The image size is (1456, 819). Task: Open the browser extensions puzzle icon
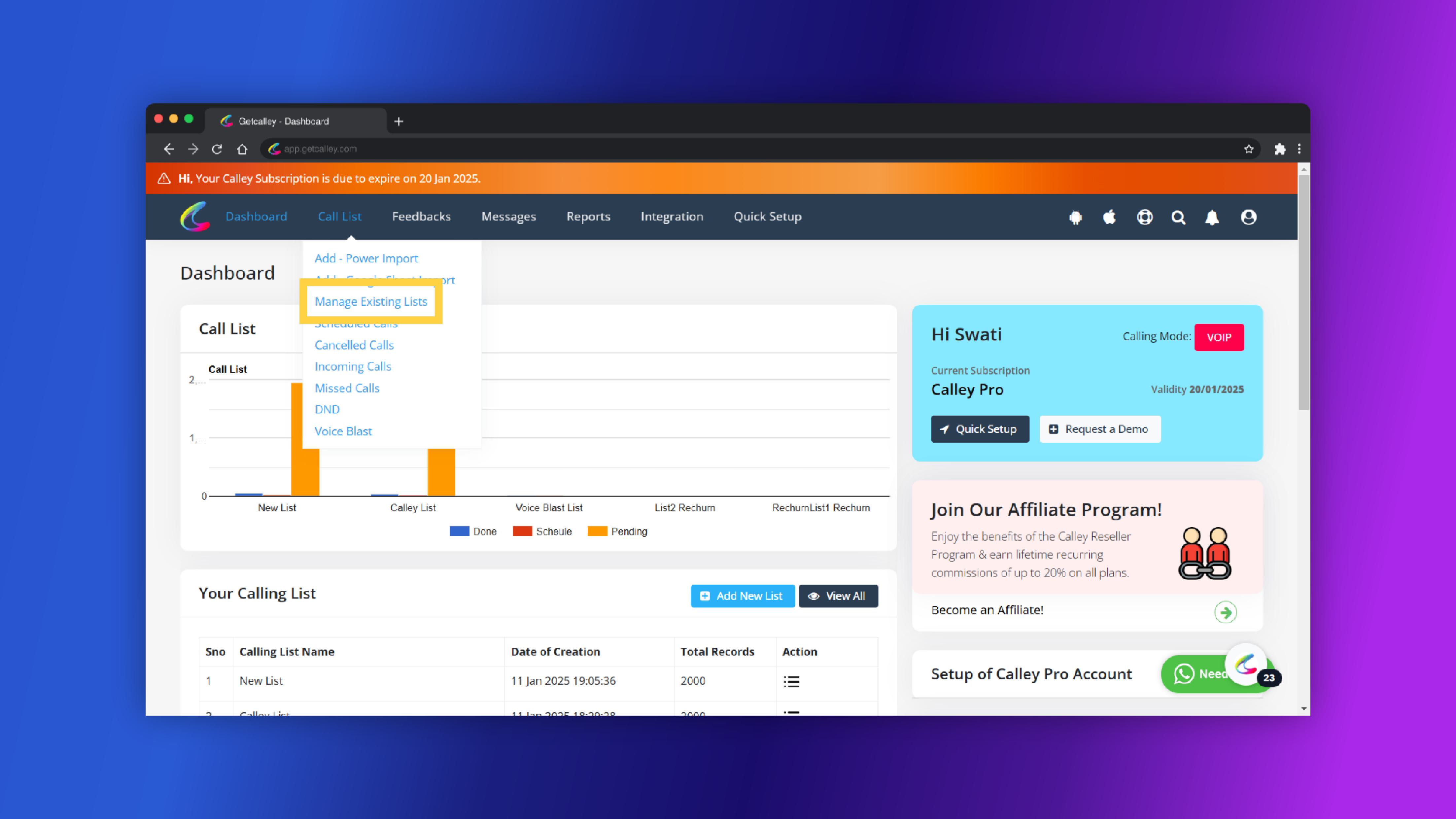[1280, 149]
